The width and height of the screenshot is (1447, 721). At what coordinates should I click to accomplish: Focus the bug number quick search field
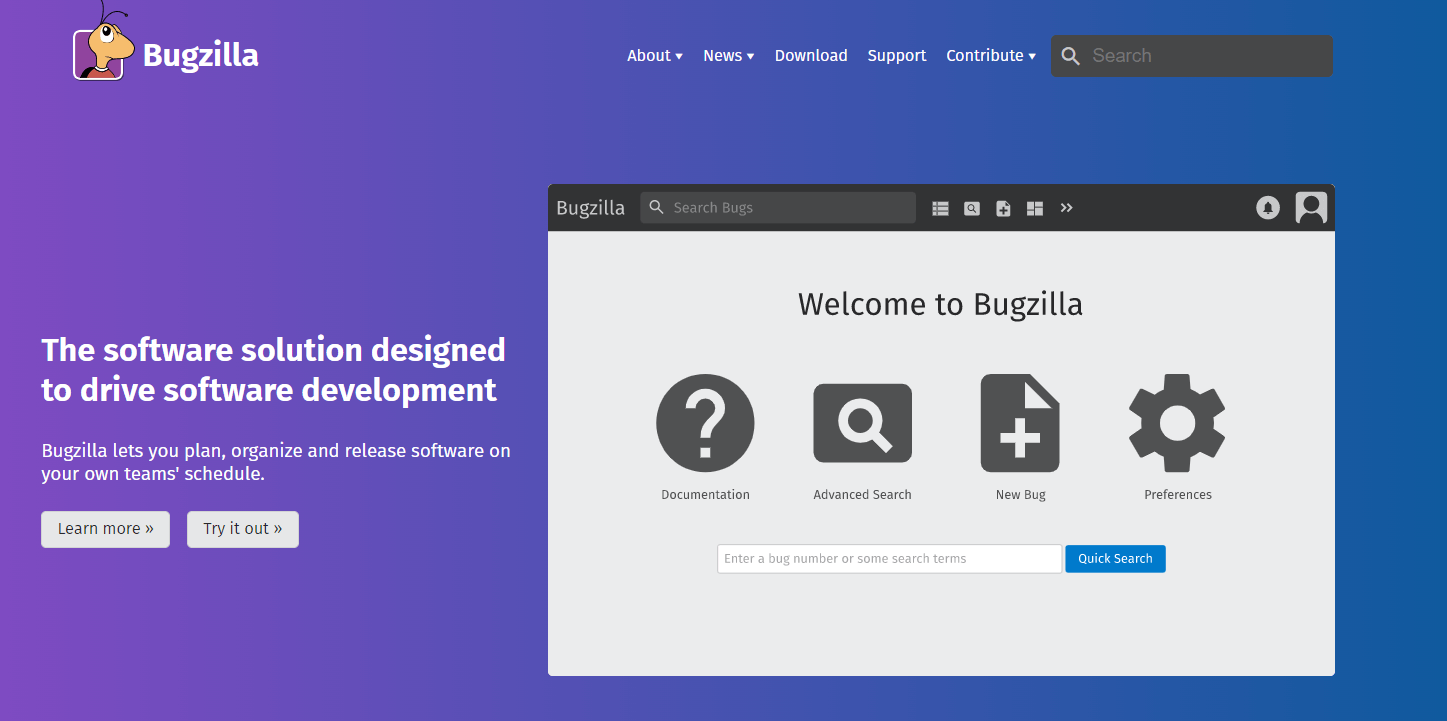(890, 559)
